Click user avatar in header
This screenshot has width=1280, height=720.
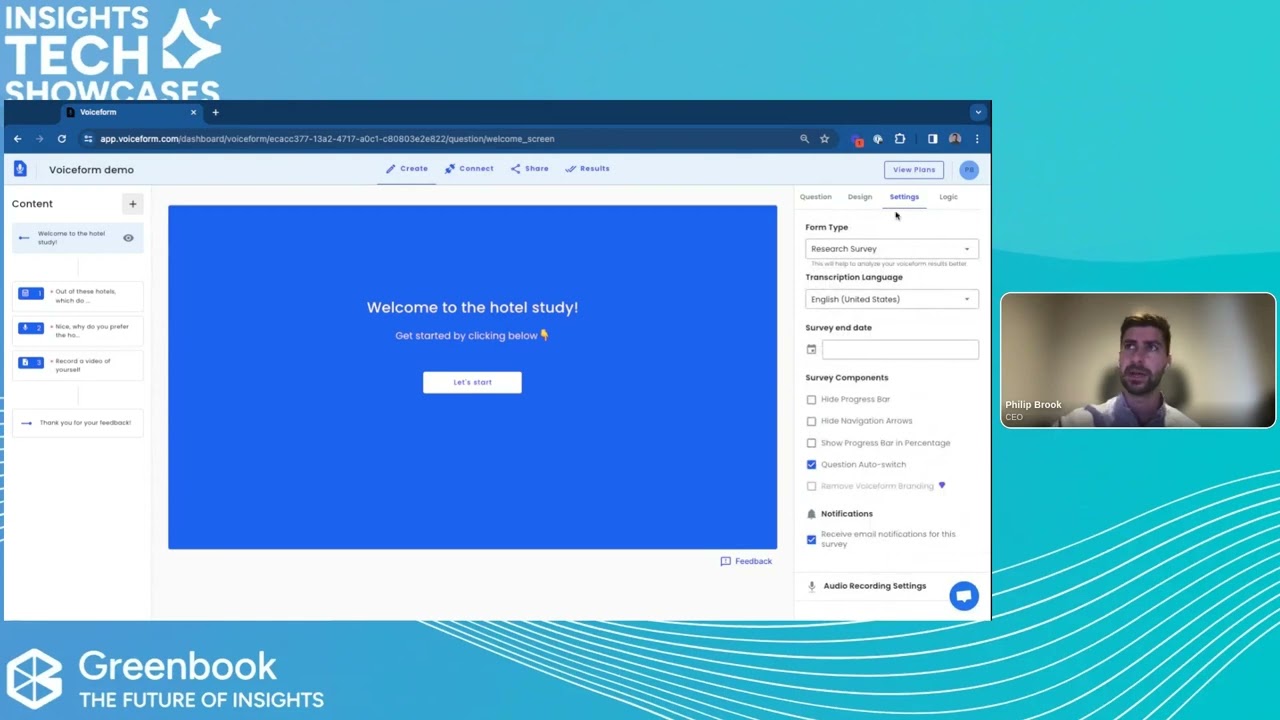click(x=969, y=170)
